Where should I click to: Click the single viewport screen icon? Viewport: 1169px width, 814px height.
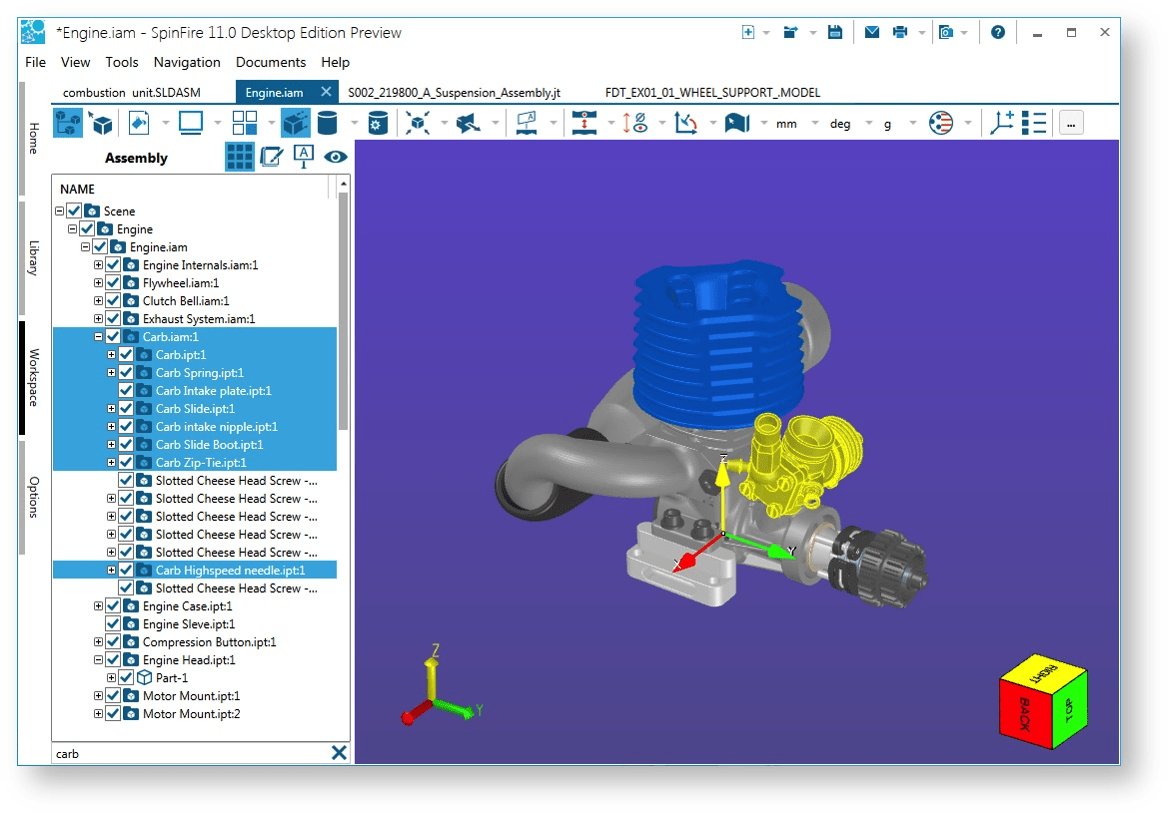coord(191,123)
